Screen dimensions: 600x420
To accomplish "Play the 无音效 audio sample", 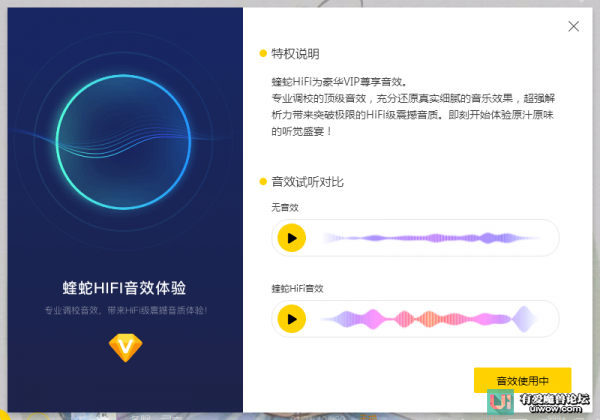I will coord(291,238).
